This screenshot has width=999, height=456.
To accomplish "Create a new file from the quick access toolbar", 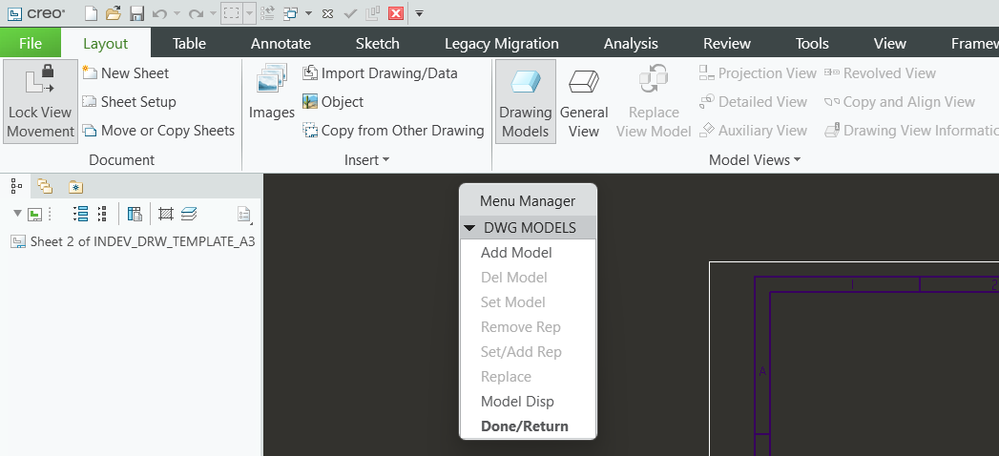I will 91,14.
